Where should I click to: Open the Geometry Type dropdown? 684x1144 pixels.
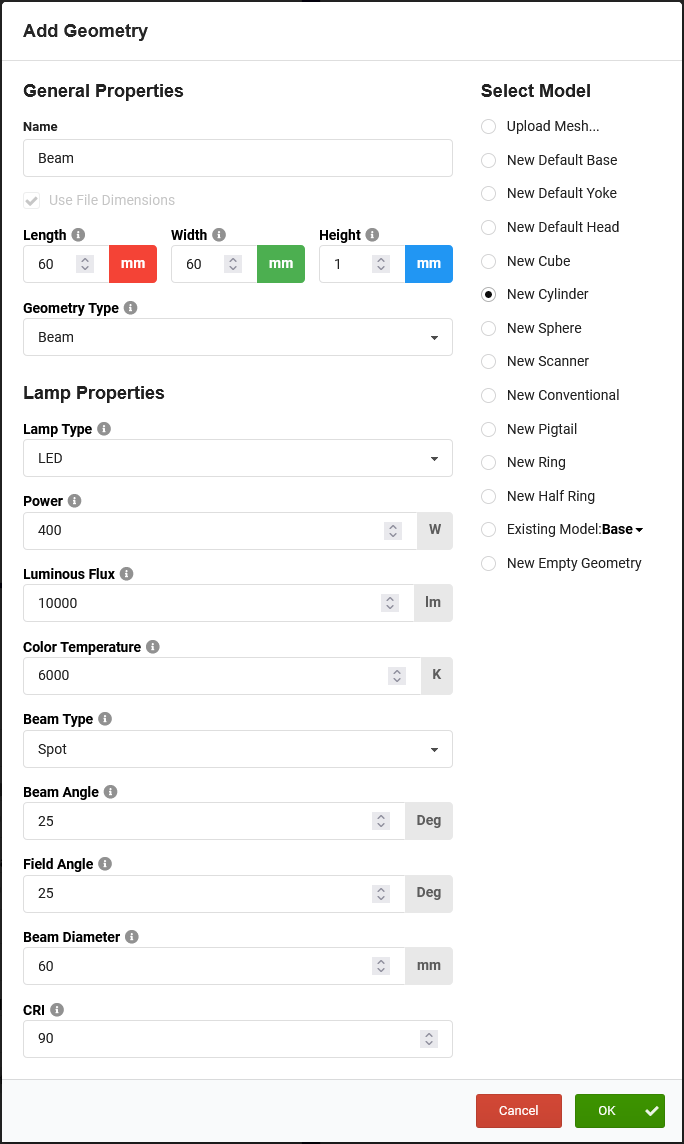[237, 337]
